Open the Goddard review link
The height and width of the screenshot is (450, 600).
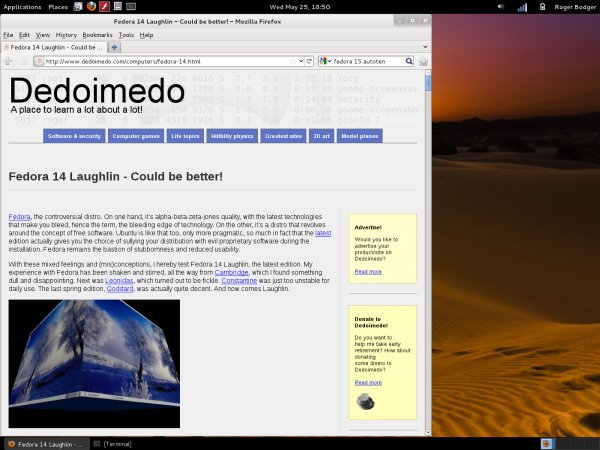pos(120,288)
